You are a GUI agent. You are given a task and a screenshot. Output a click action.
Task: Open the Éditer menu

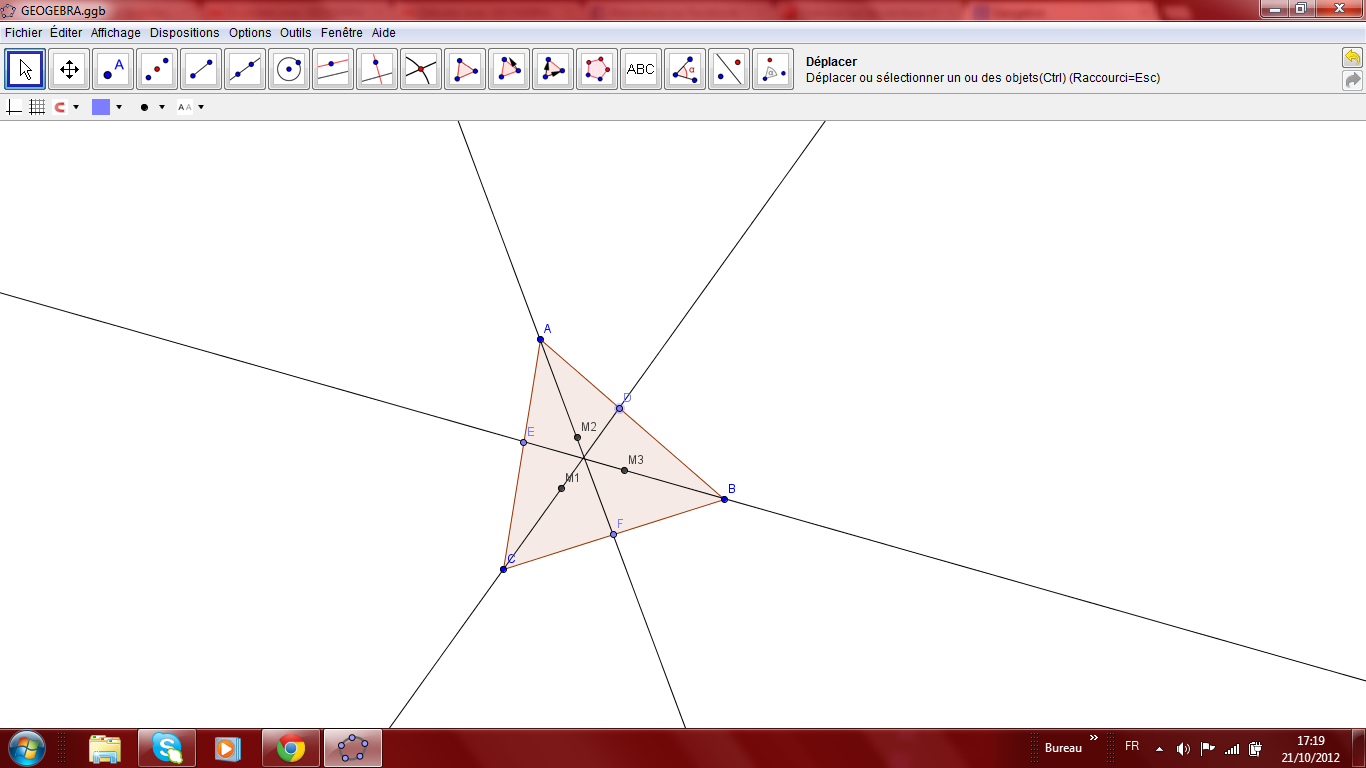click(66, 33)
